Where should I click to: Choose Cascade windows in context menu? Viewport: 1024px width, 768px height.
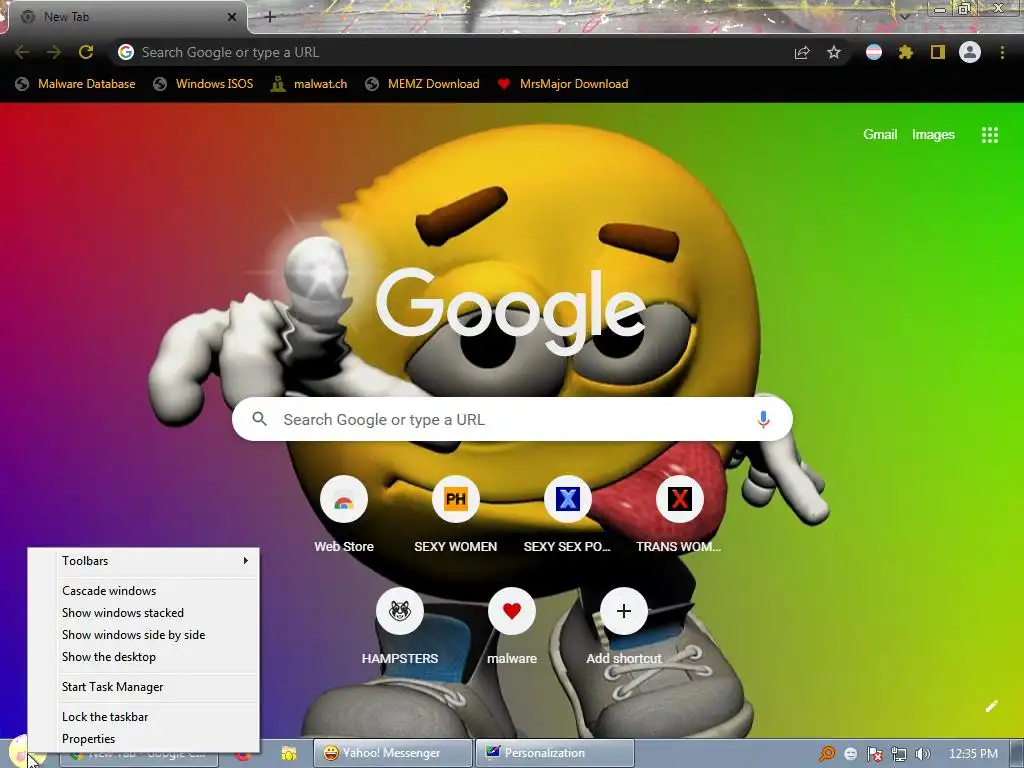click(x=109, y=590)
